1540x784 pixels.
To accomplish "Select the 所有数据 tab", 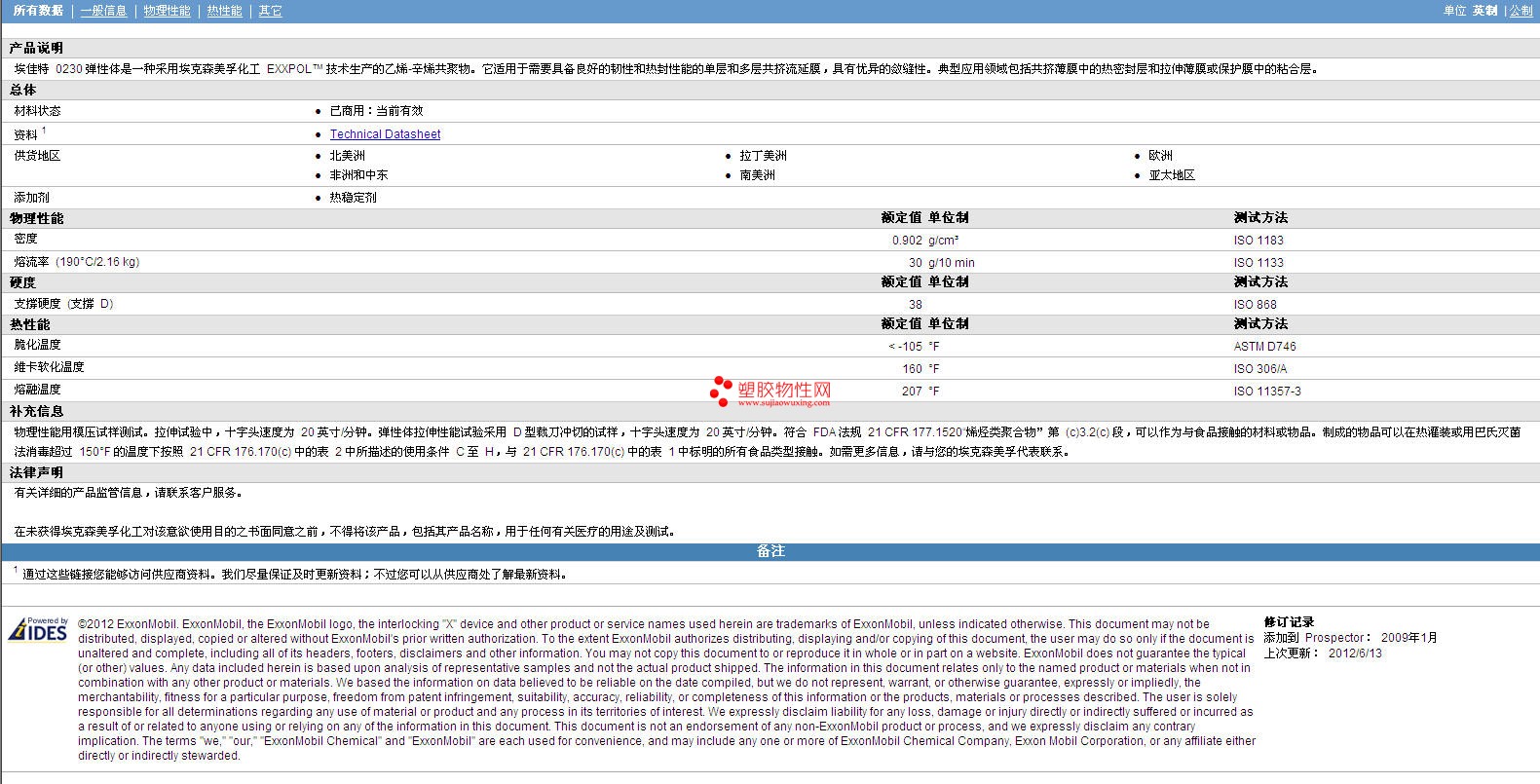I will 38,11.
